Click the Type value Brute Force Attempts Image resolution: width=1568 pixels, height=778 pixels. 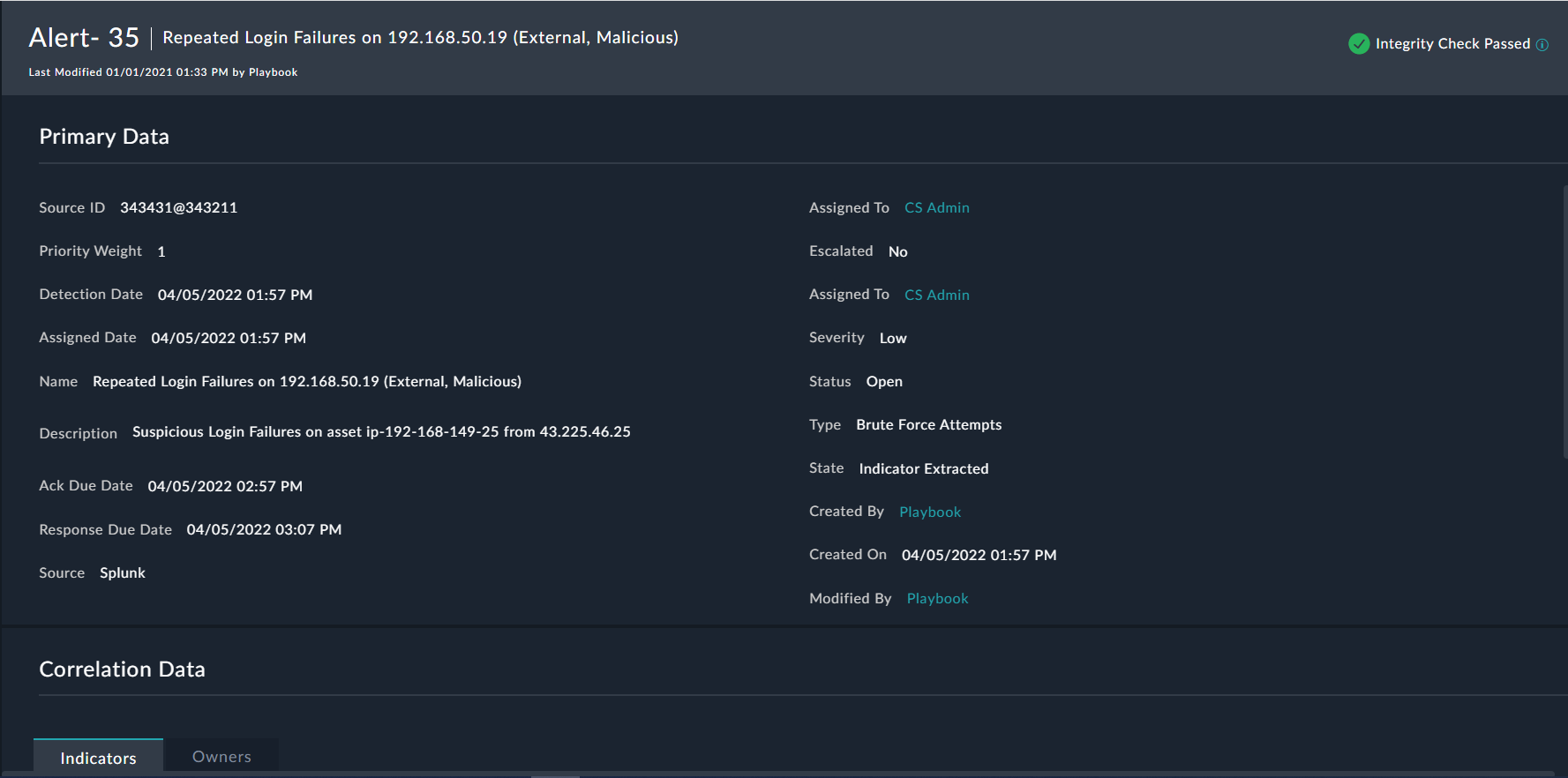(928, 424)
